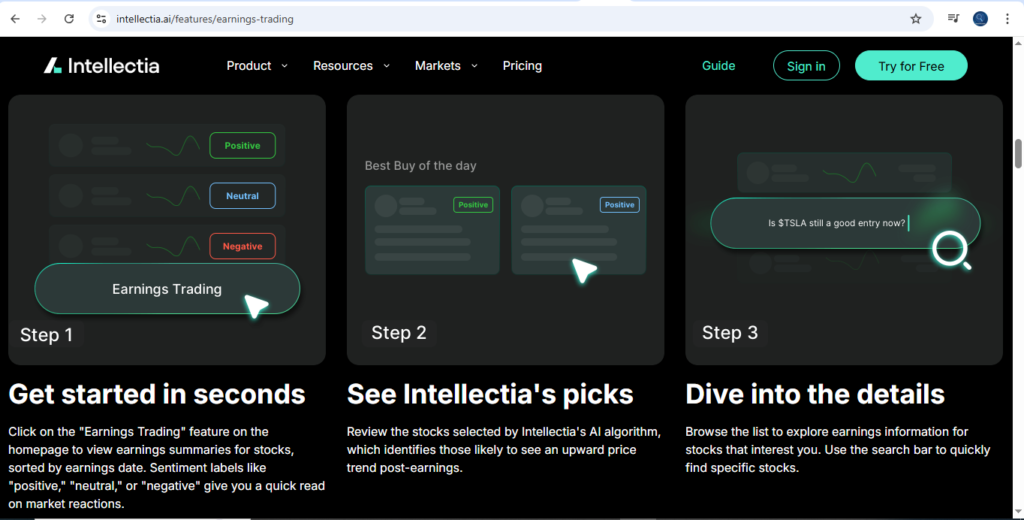Click the Step 3 illustration card
1024x520 pixels.
point(844,230)
